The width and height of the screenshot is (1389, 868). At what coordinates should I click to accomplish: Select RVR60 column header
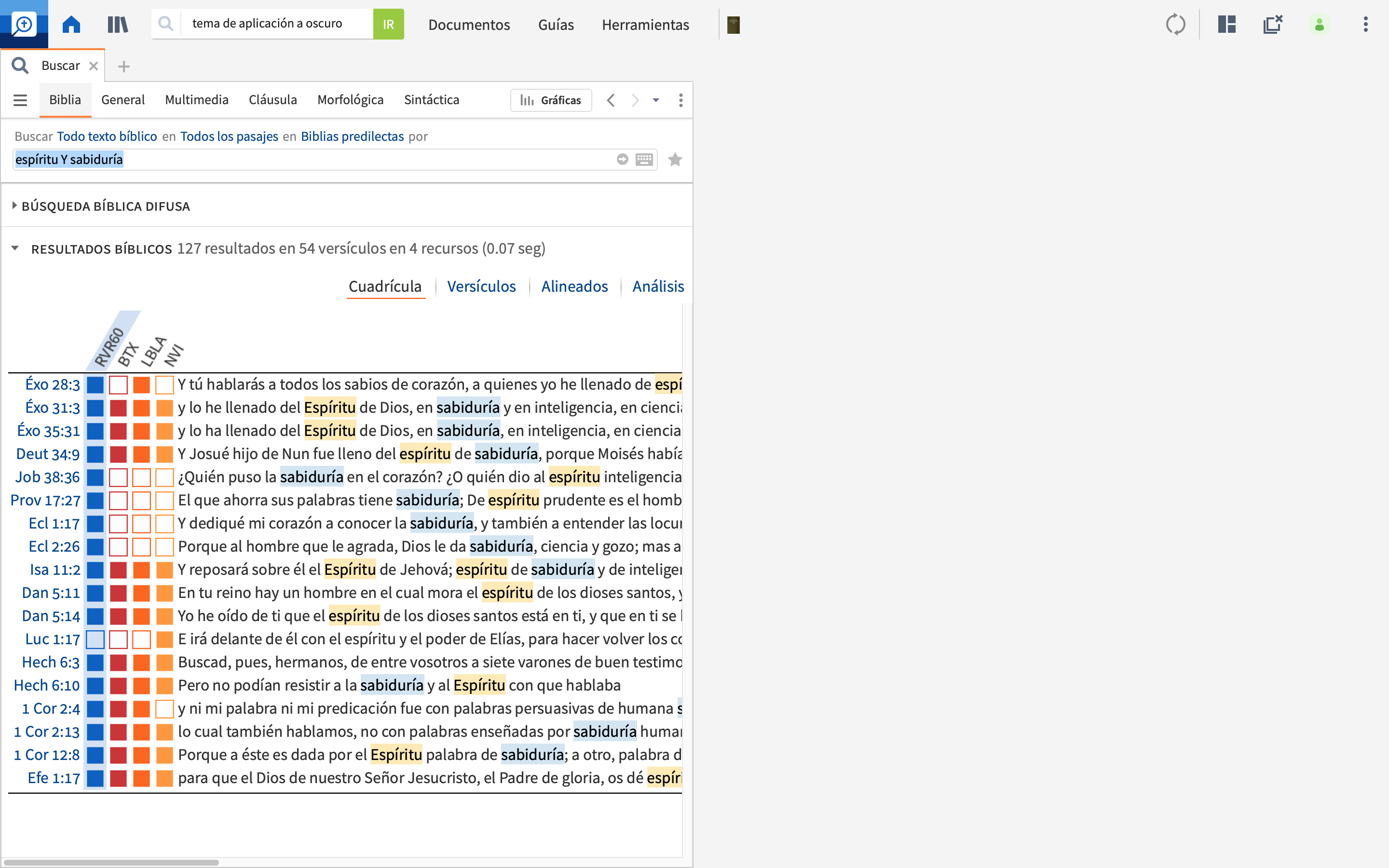click(109, 347)
